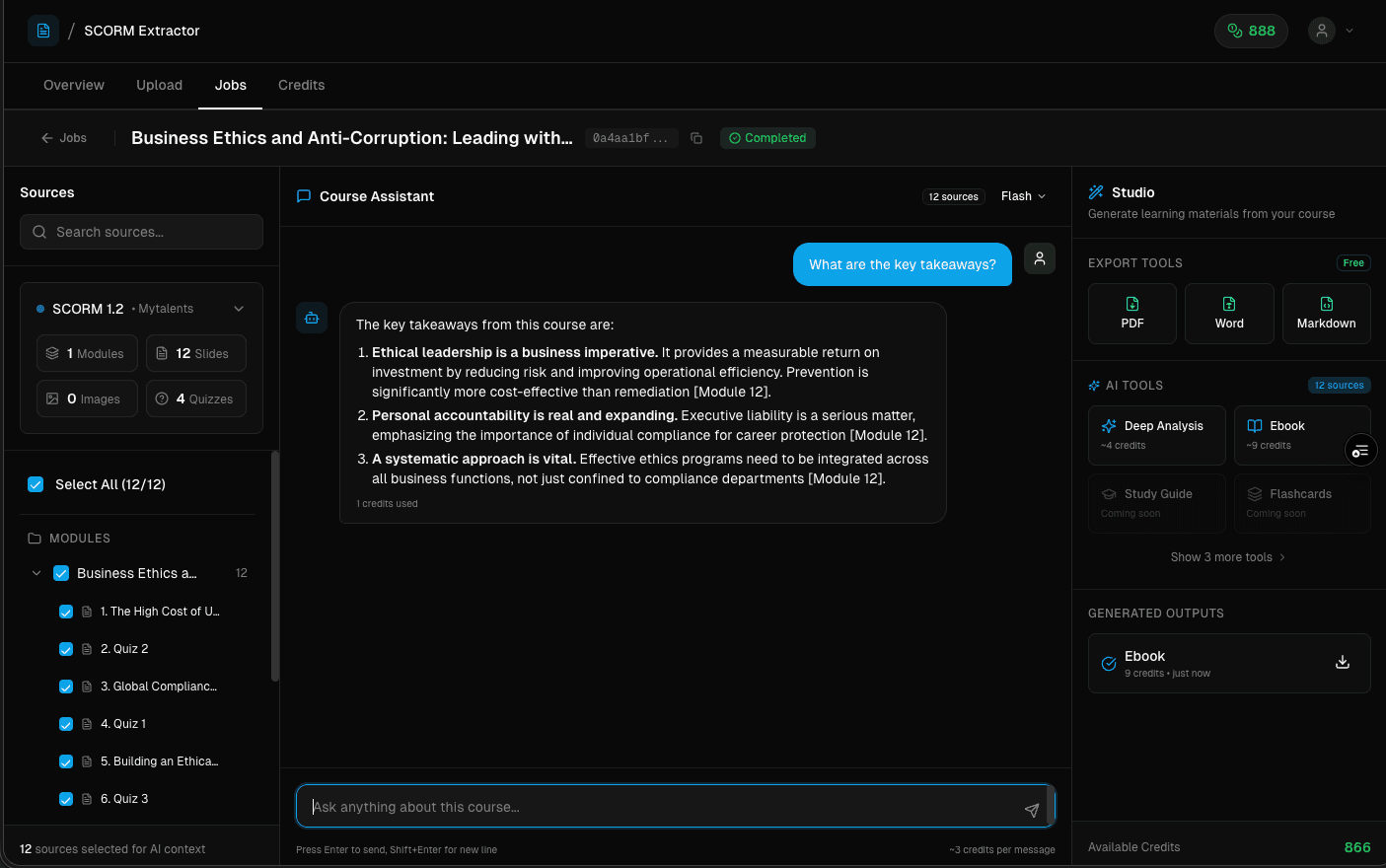Collapse the Business Ethics module tree
The height and width of the screenshot is (868, 1386).
pos(36,573)
